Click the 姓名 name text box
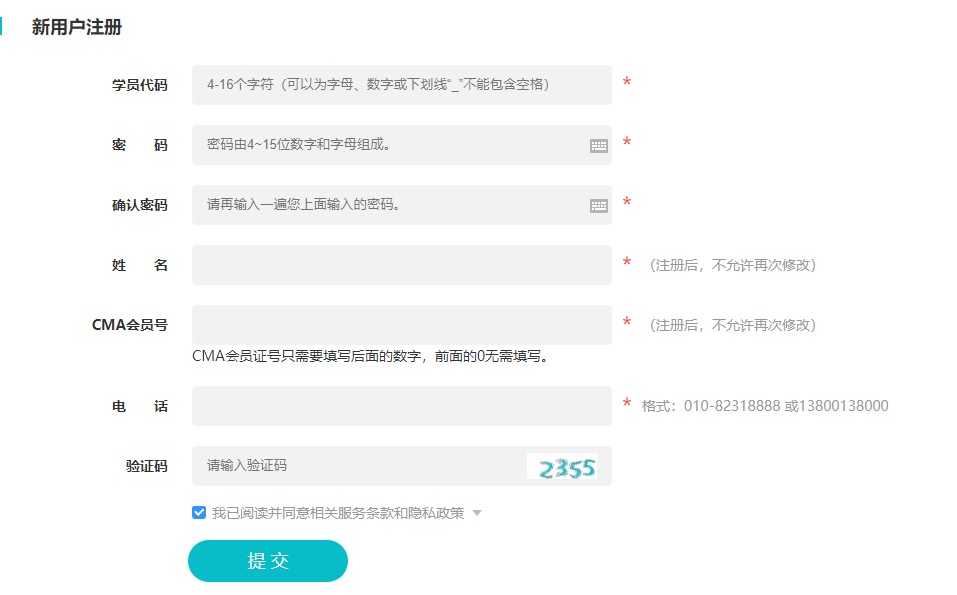Viewport: 957px width, 595px height. pos(400,265)
